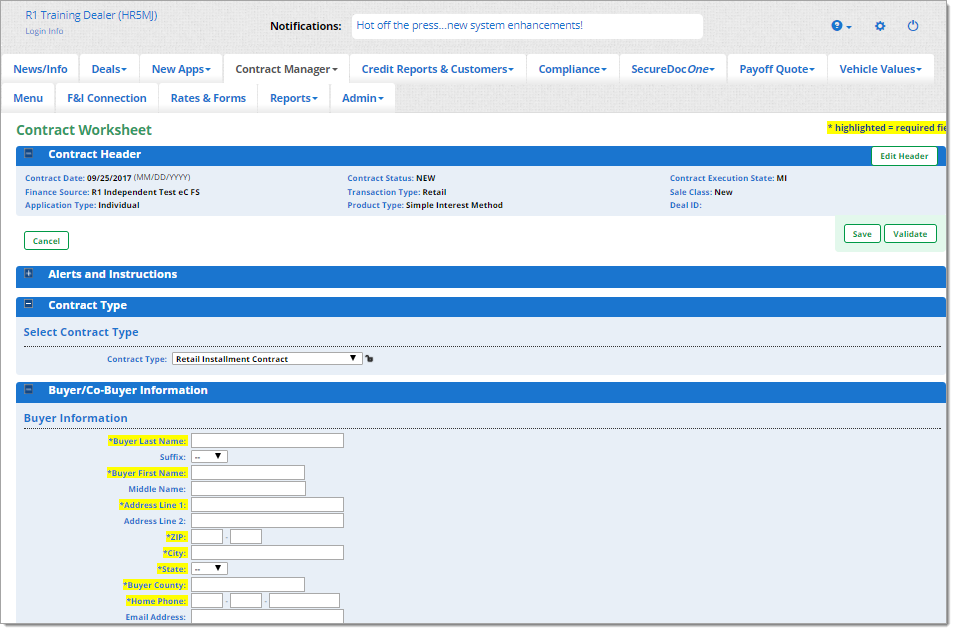954x631 pixels.
Task: Open the Admin menu
Action: click(363, 98)
